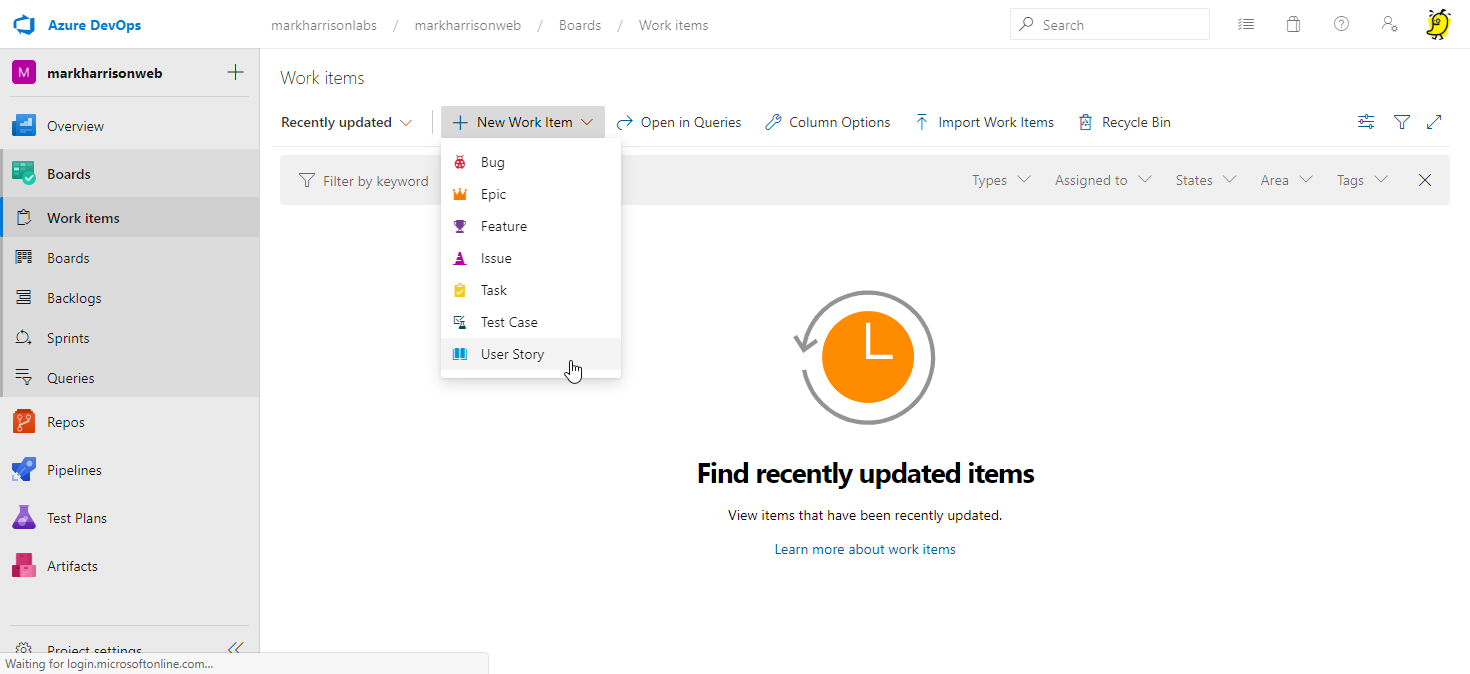Click Learn more about work items link
Viewport: 1470px width, 674px height.
(865, 549)
